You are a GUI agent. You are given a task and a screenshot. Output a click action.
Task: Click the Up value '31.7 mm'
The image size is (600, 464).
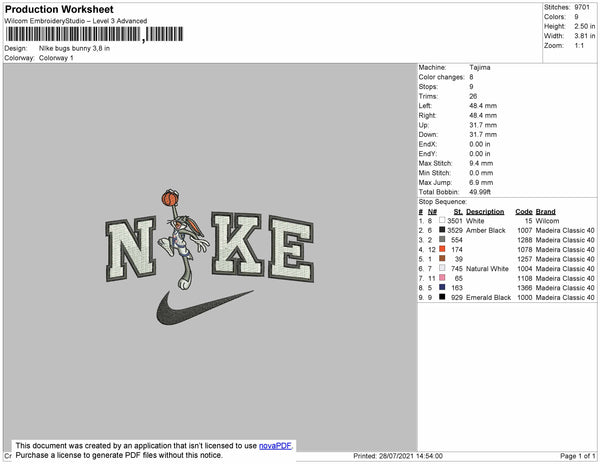(x=483, y=125)
